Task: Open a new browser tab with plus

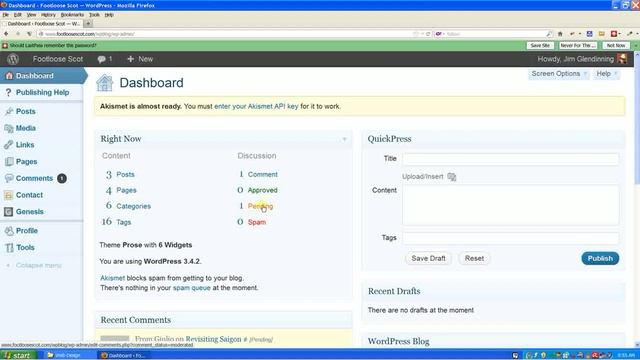Action: [x=88, y=24]
